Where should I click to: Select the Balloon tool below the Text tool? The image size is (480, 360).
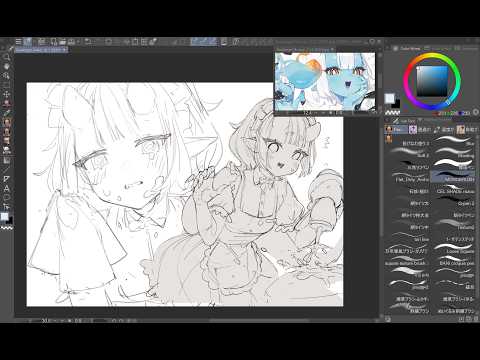[x=6, y=198]
